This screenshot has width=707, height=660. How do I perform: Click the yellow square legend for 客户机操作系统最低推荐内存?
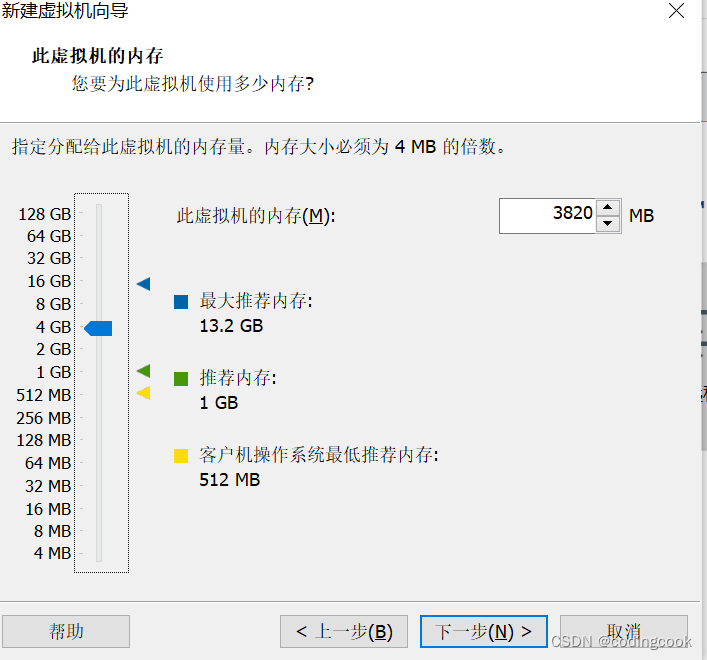pyautogui.click(x=181, y=456)
